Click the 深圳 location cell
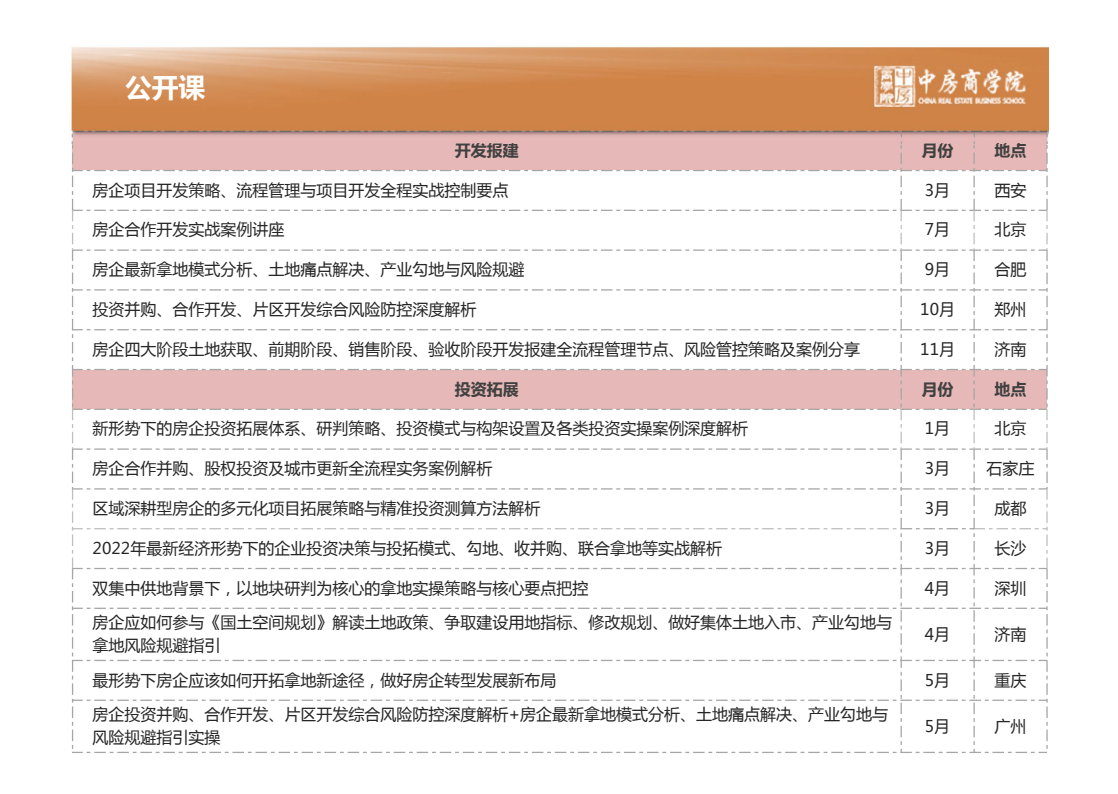1118x794 pixels. [1010, 589]
